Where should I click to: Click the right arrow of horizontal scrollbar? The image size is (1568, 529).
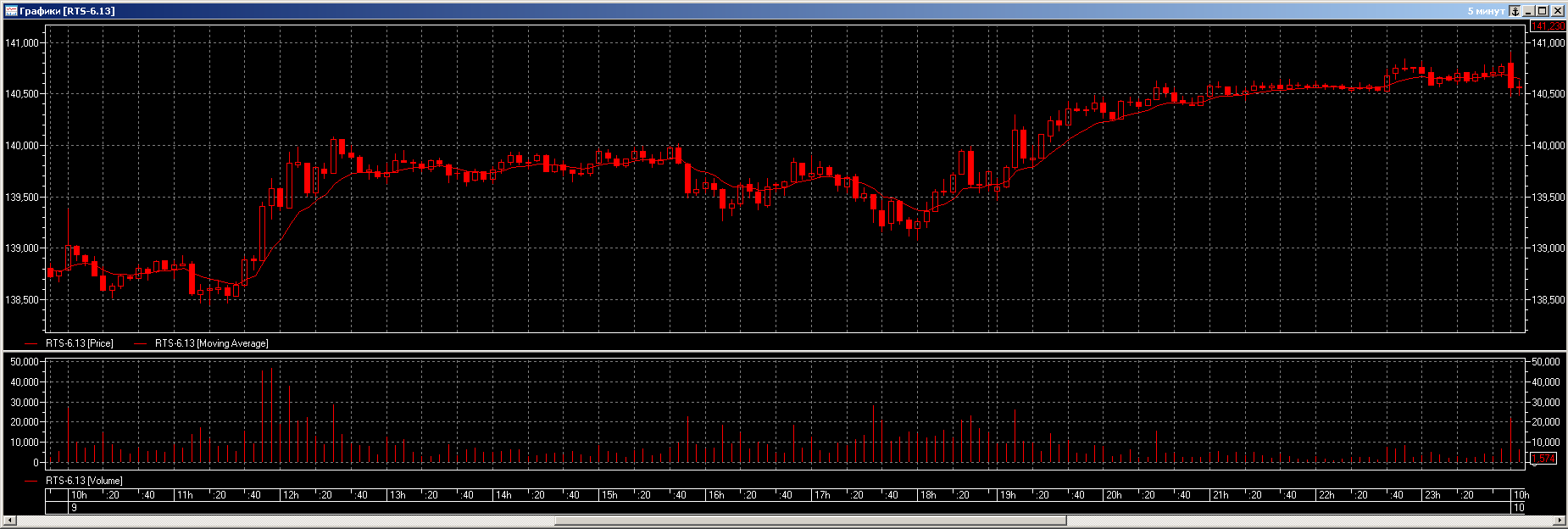click(1560, 520)
